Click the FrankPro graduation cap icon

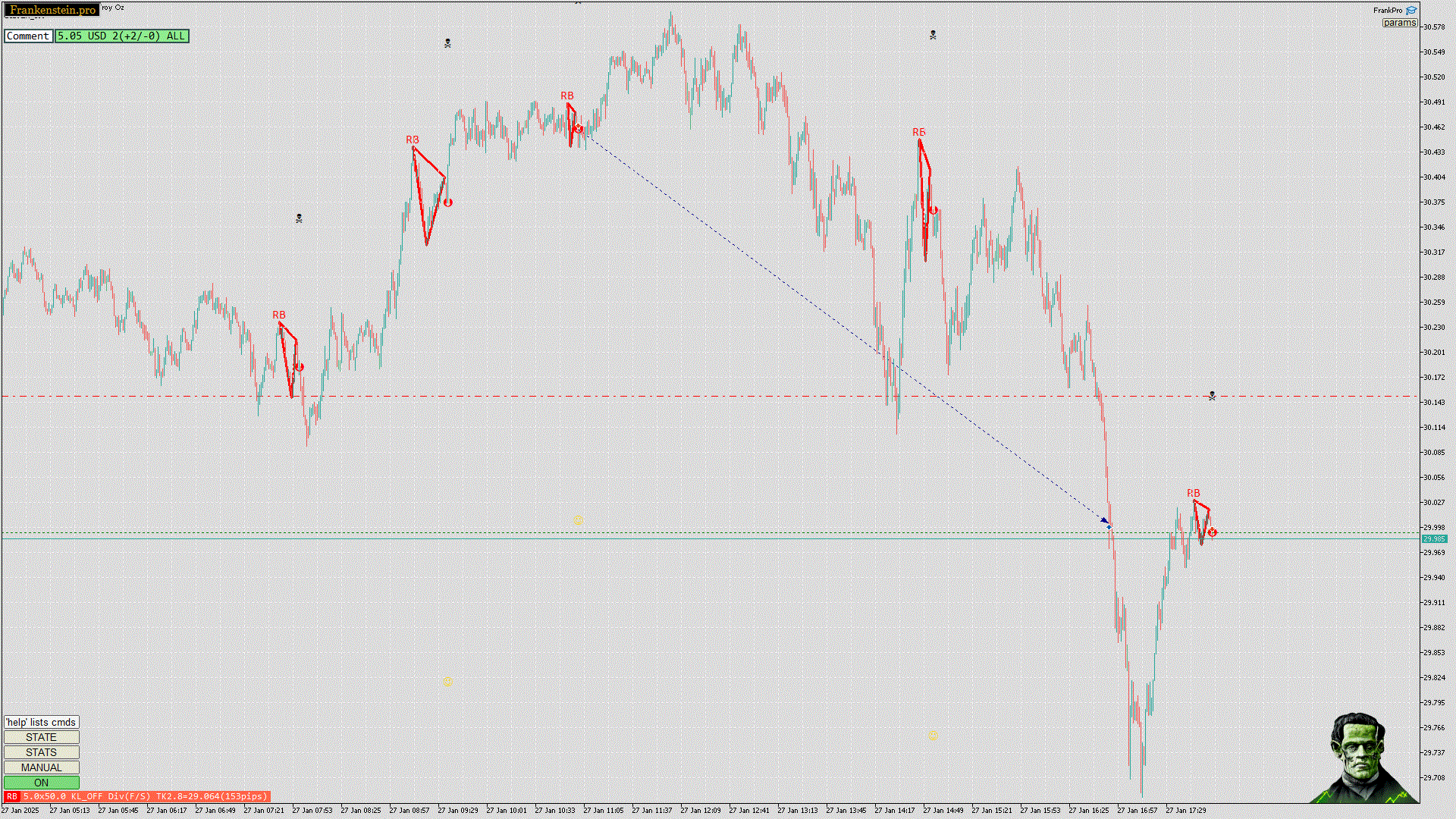tap(1411, 11)
